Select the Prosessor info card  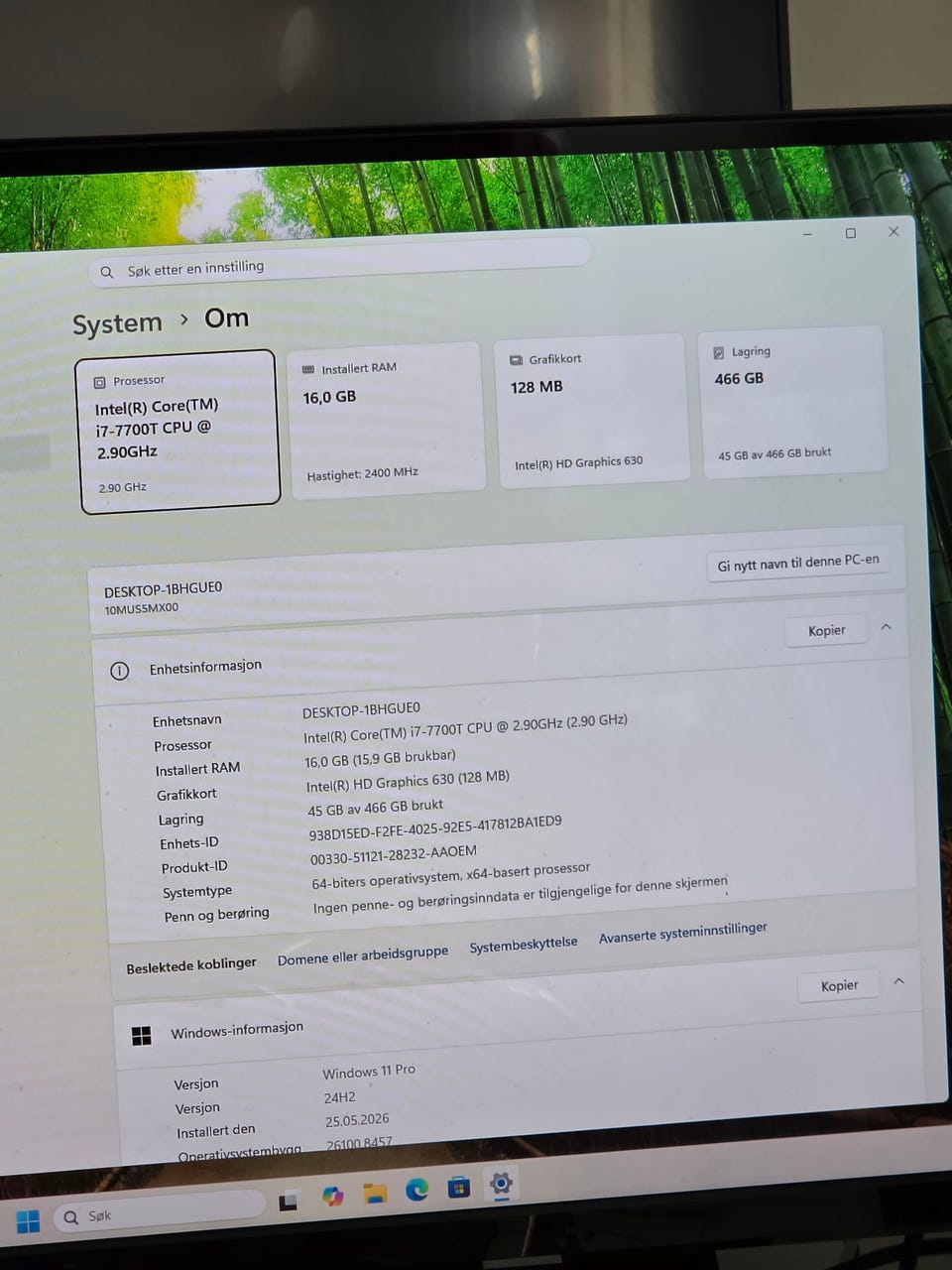click(x=178, y=432)
